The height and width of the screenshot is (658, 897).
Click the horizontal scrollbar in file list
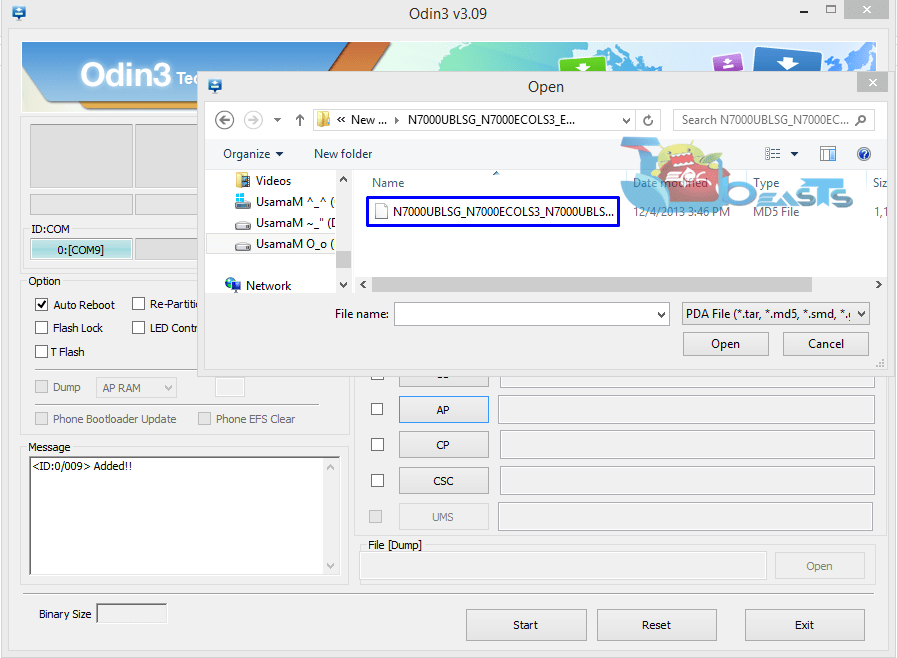[592, 284]
